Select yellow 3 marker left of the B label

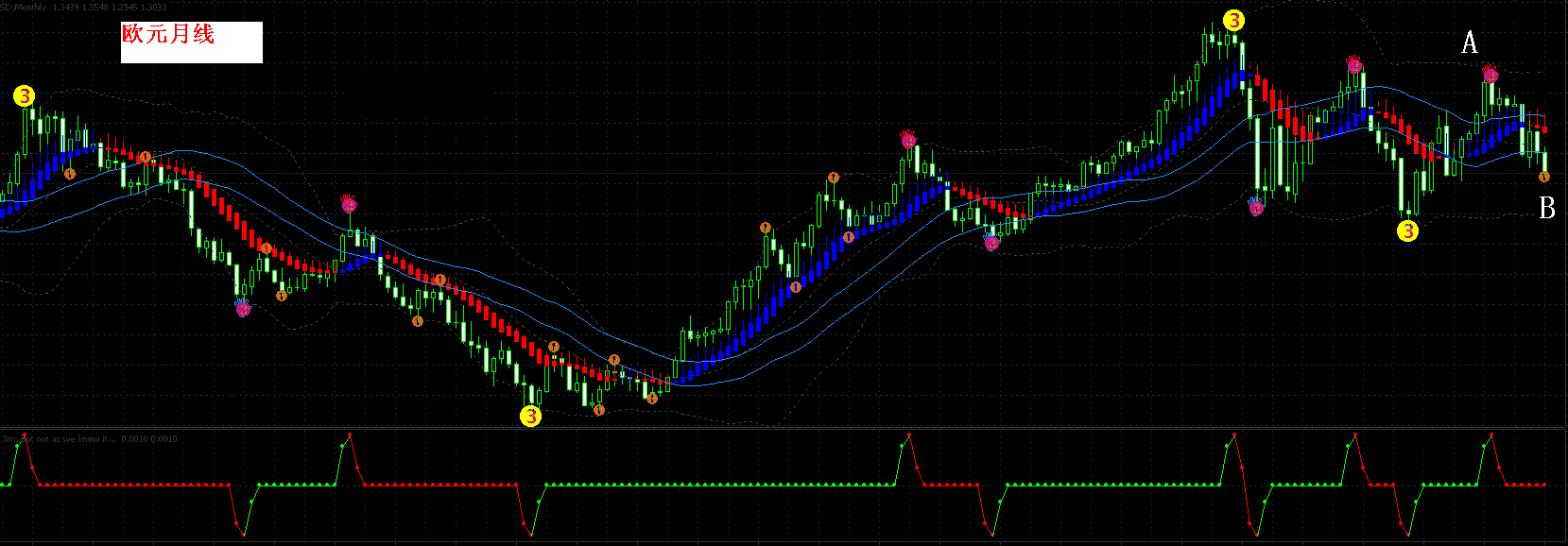click(1407, 230)
